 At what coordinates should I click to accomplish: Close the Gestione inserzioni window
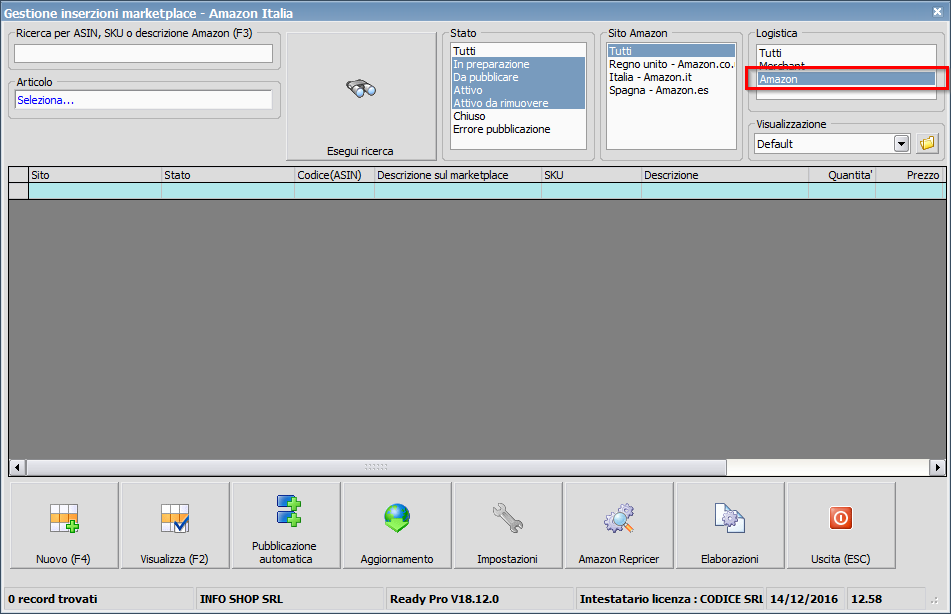(x=937, y=12)
